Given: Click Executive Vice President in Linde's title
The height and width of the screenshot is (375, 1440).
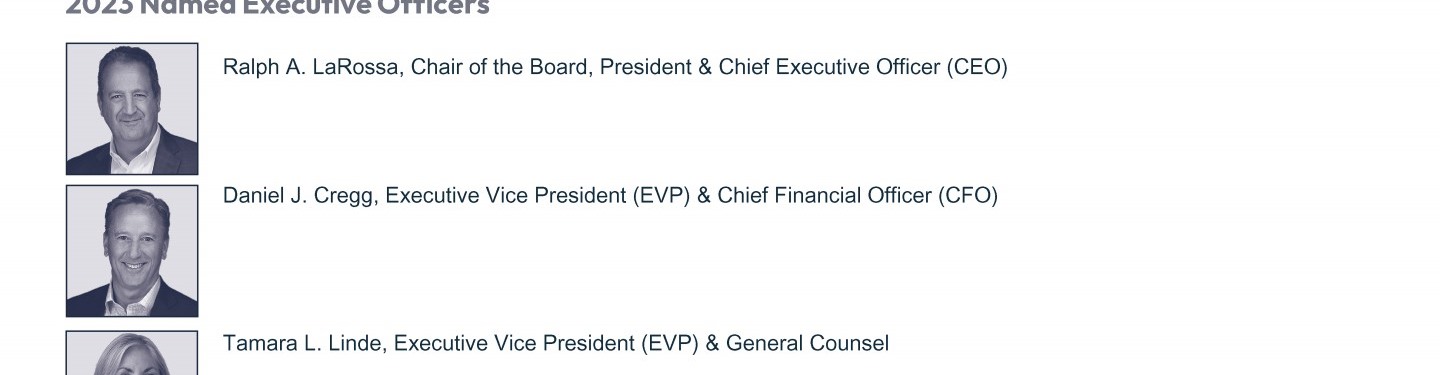Looking at the screenshot, I should [514, 344].
